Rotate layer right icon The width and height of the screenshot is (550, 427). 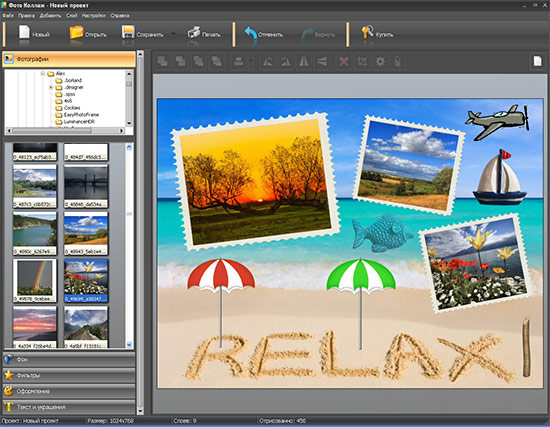pos(286,61)
